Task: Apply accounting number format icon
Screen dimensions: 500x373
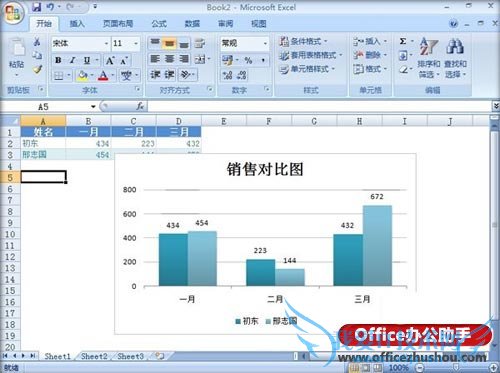Action: point(228,60)
